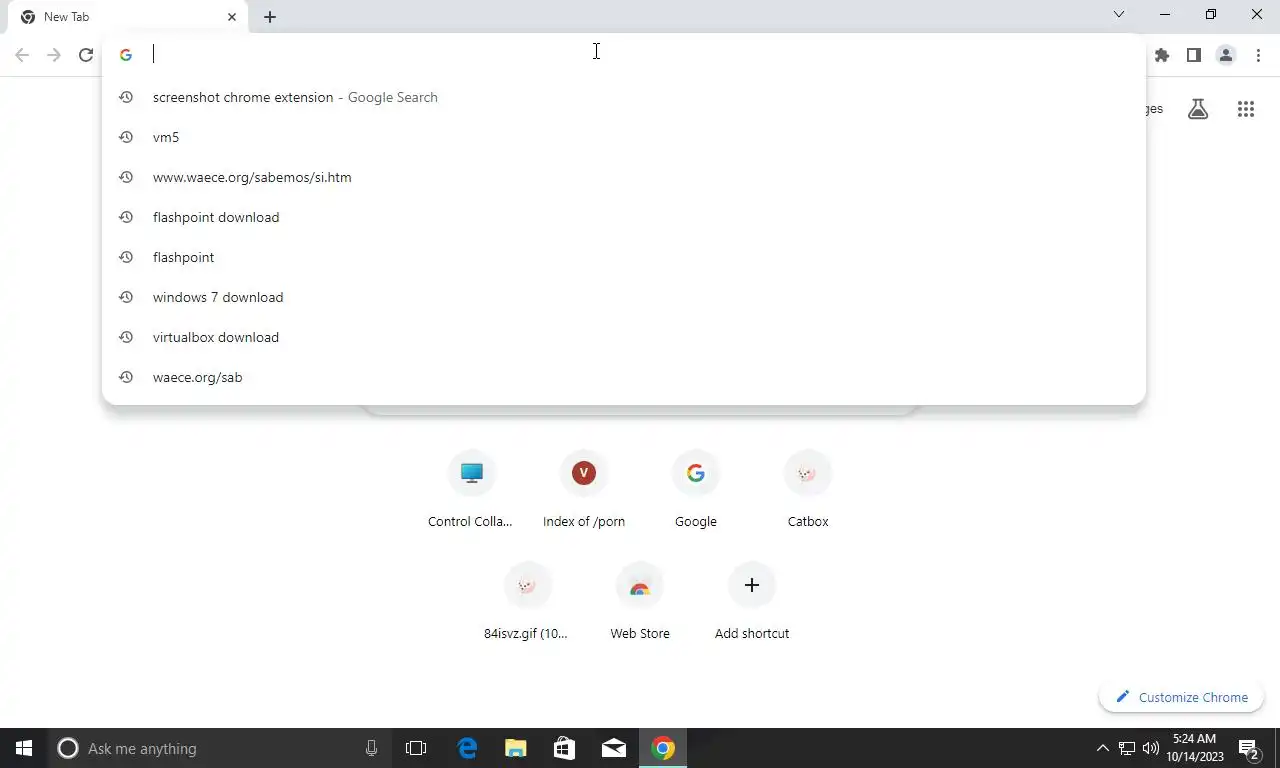Click the Customize Chrome button
Screen dimensions: 1280x768
(x=1181, y=697)
